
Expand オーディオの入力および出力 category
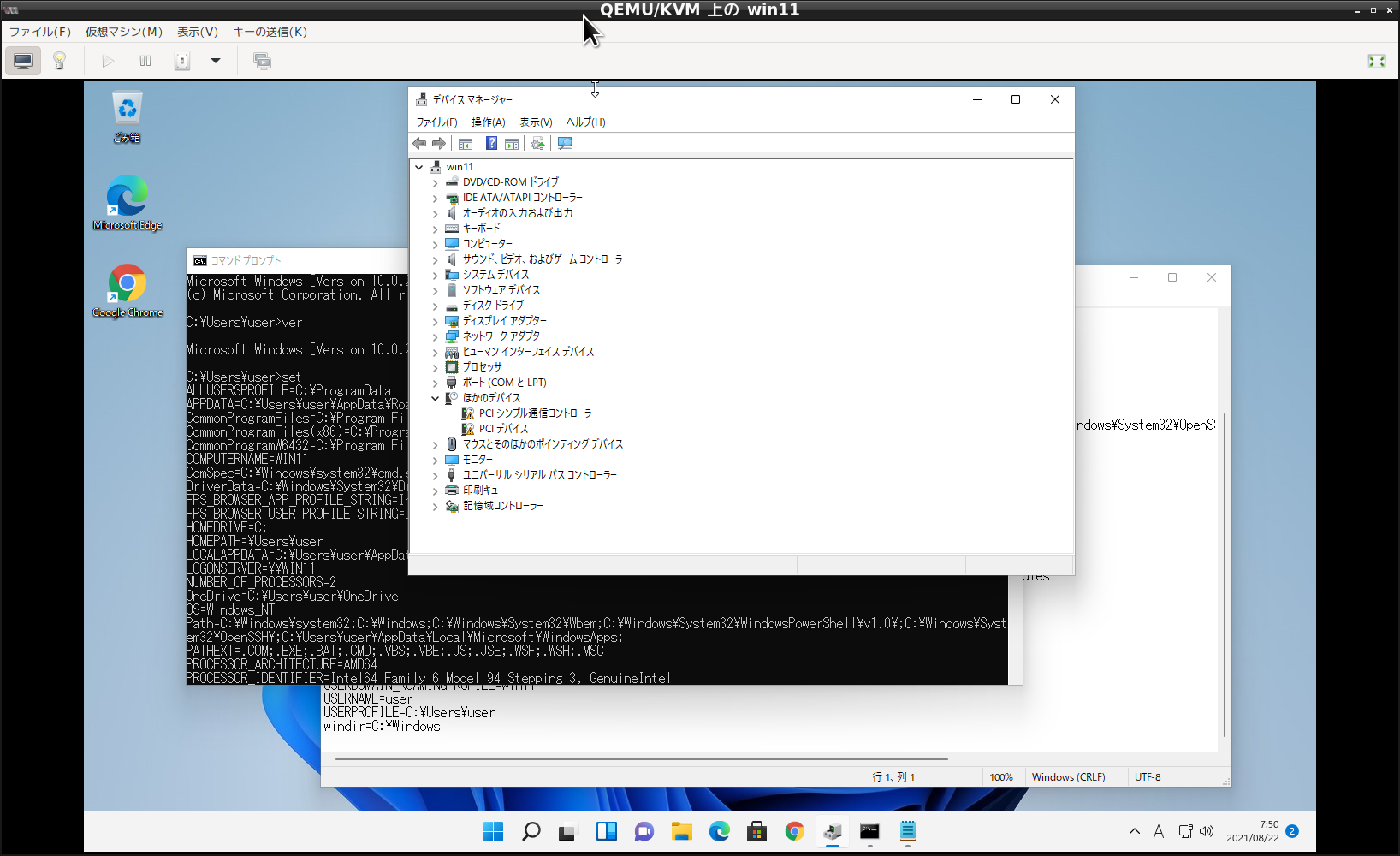[435, 213]
